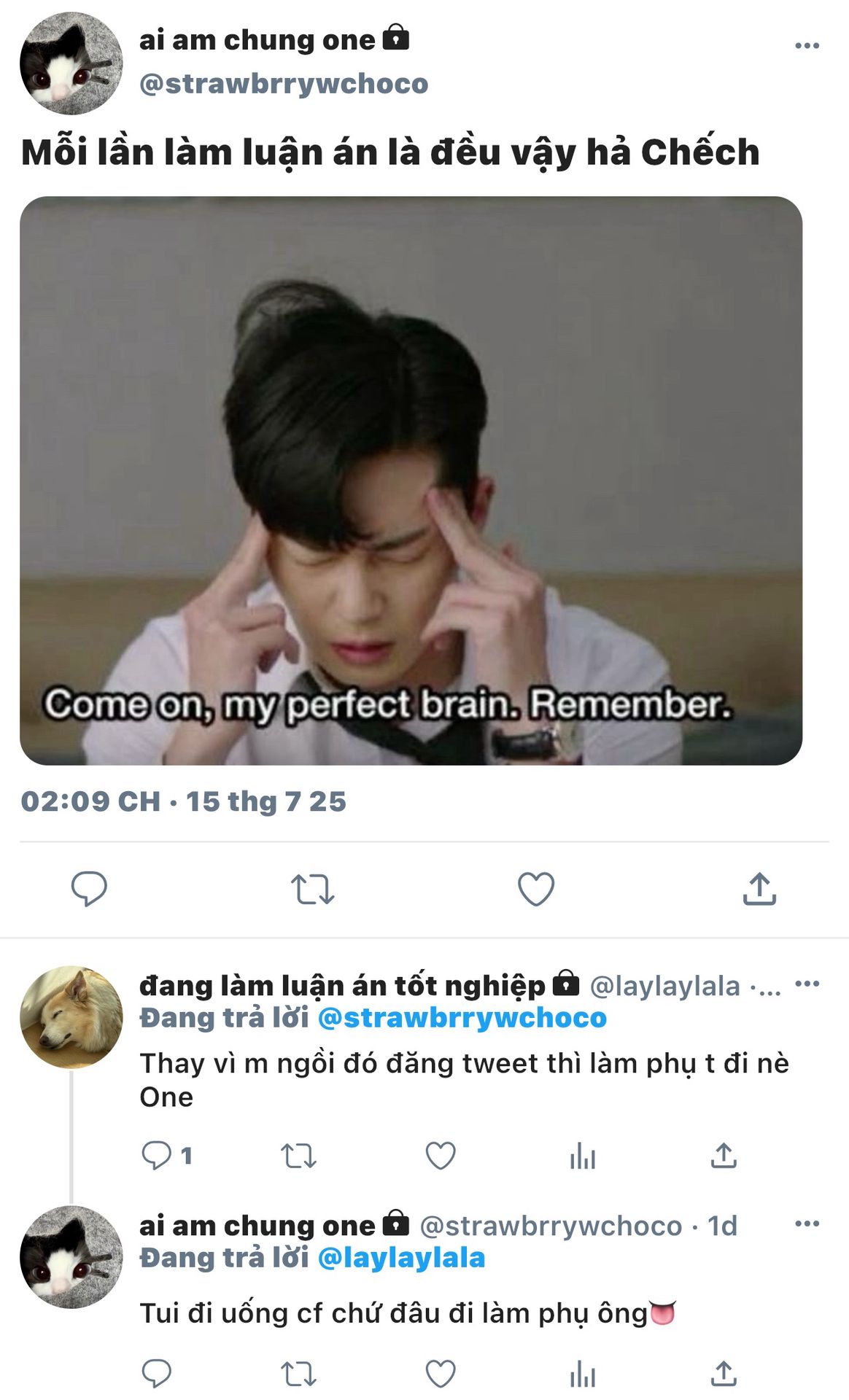Open the Shiba dog avatar of laylaylala
849x1400 pixels.
(71, 1017)
